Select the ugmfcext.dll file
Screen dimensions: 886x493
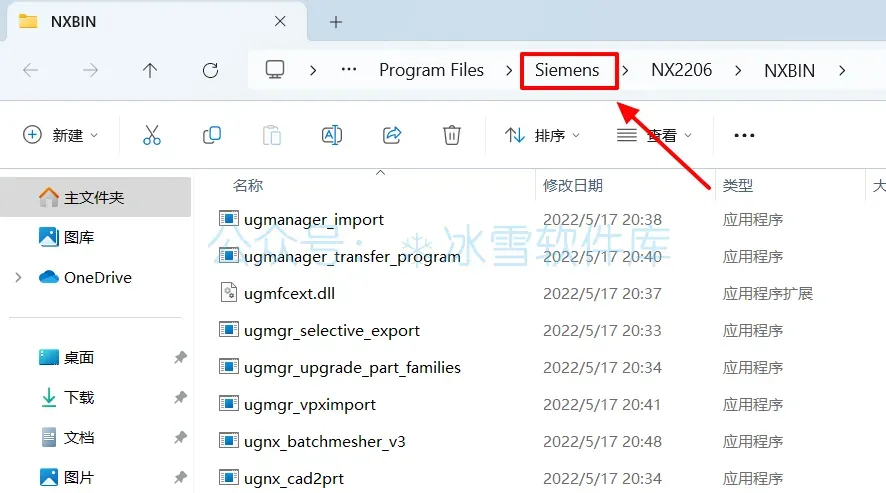pos(289,293)
